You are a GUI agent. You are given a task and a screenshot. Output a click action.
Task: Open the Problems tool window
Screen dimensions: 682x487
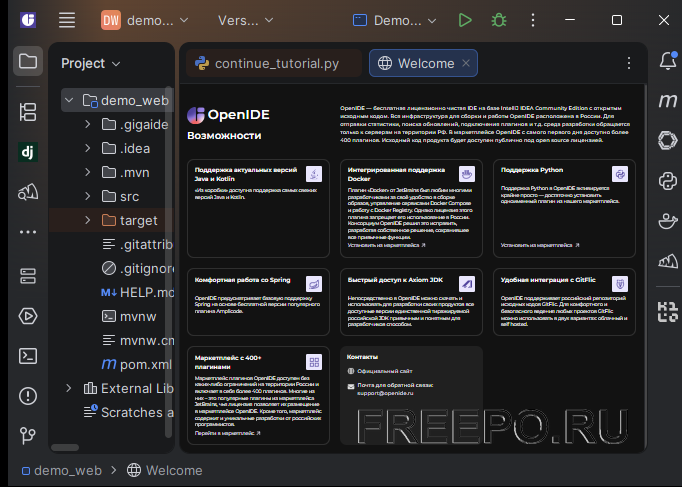point(28,396)
